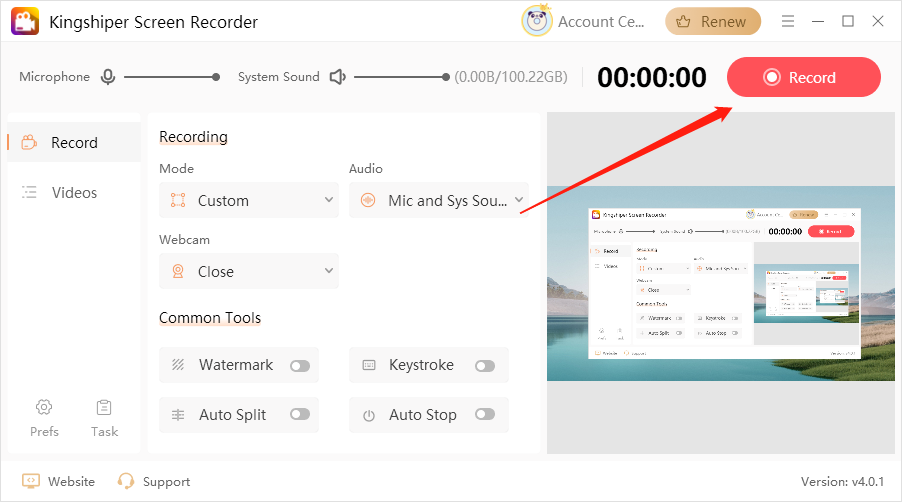Open the Task clipboard icon

(104, 407)
